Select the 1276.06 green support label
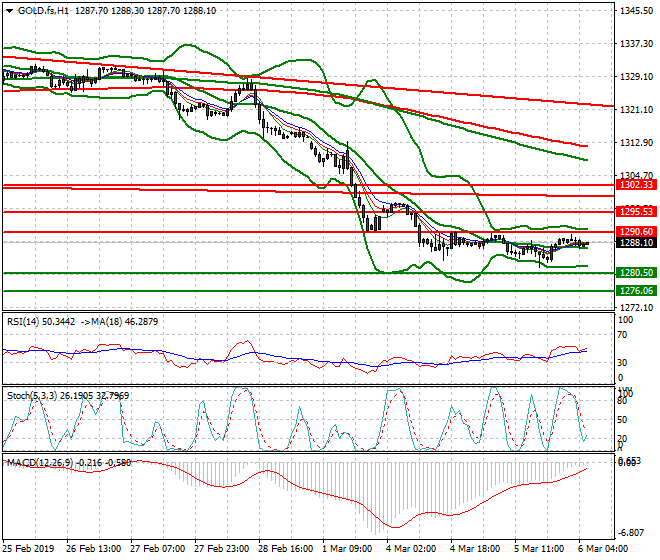660x560 pixels. click(x=636, y=291)
